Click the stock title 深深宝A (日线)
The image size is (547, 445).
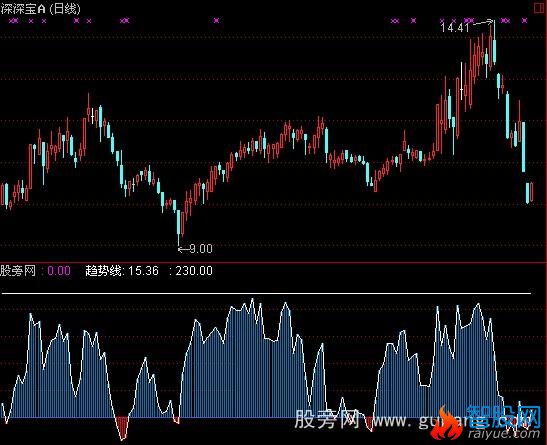(40, 9)
